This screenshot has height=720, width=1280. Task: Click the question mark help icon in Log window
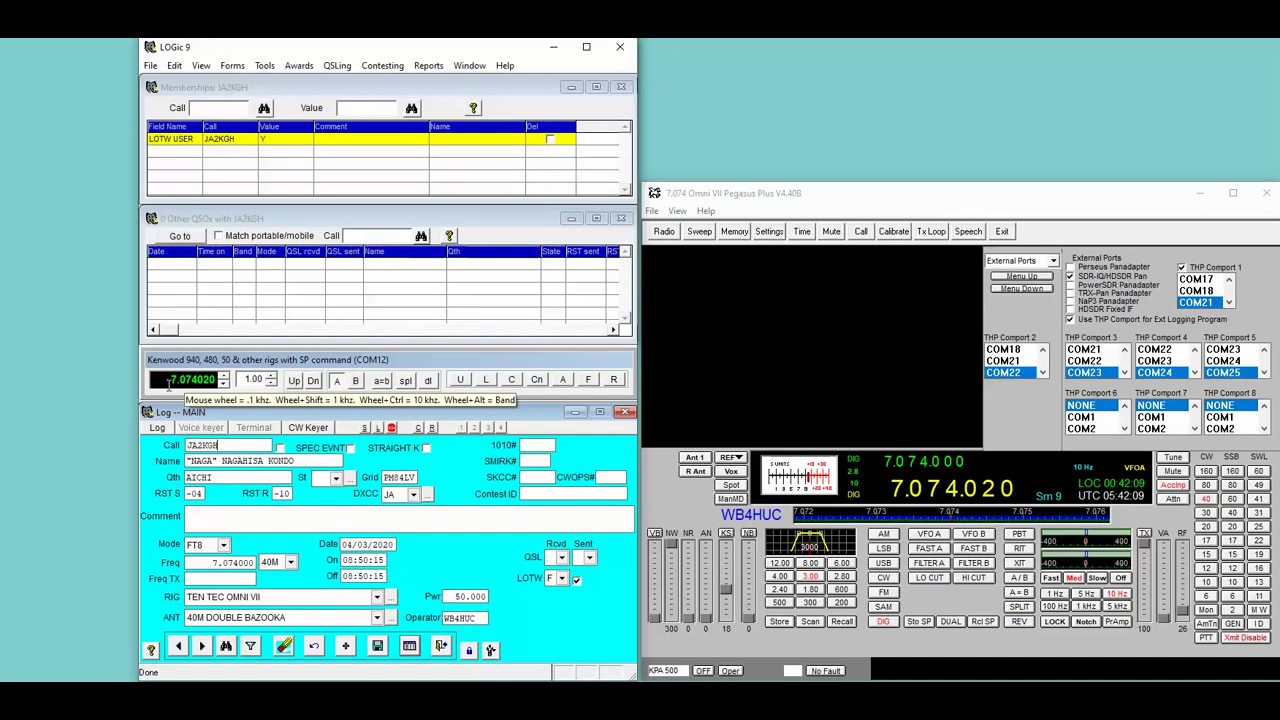[151, 651]
